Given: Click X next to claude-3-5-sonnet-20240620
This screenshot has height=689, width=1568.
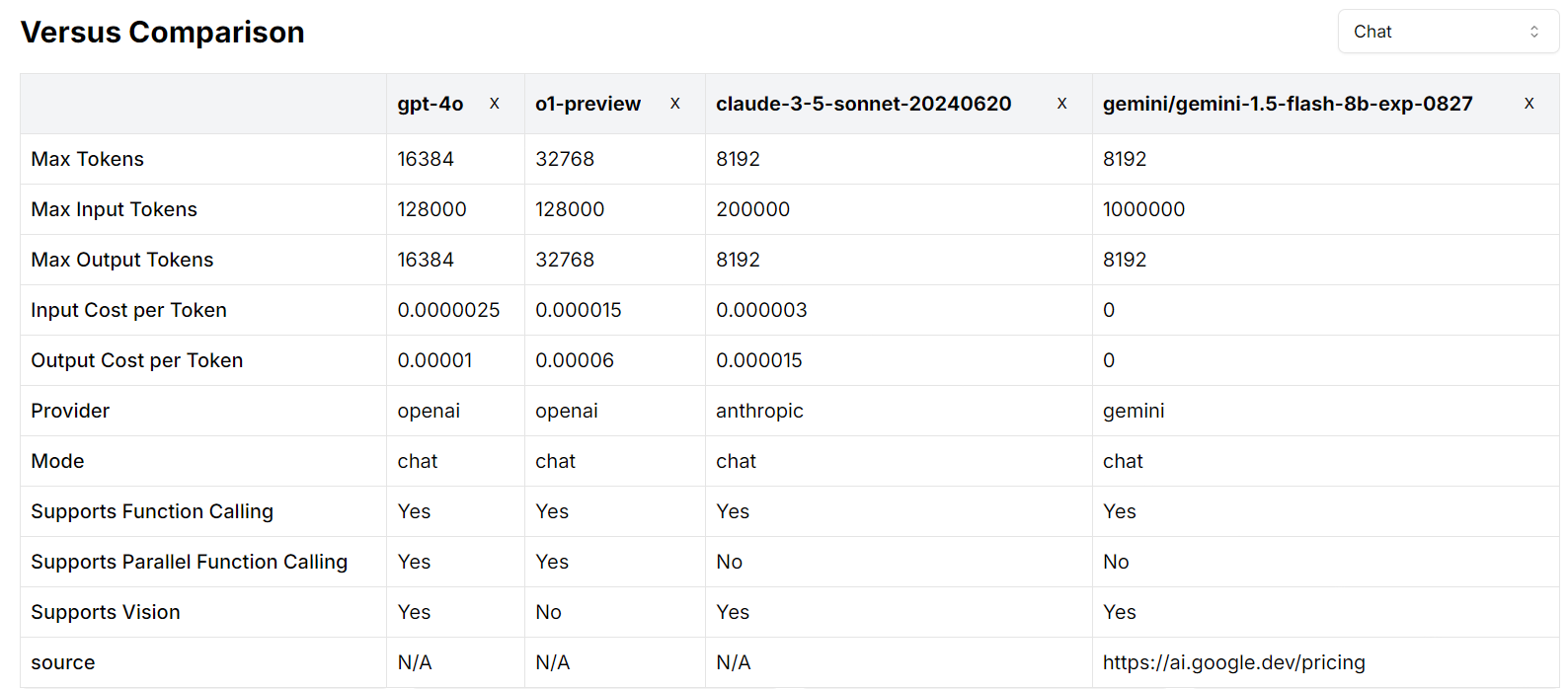Looking at the screenshot, I should pyautogui.click(x=1062, y=104).
